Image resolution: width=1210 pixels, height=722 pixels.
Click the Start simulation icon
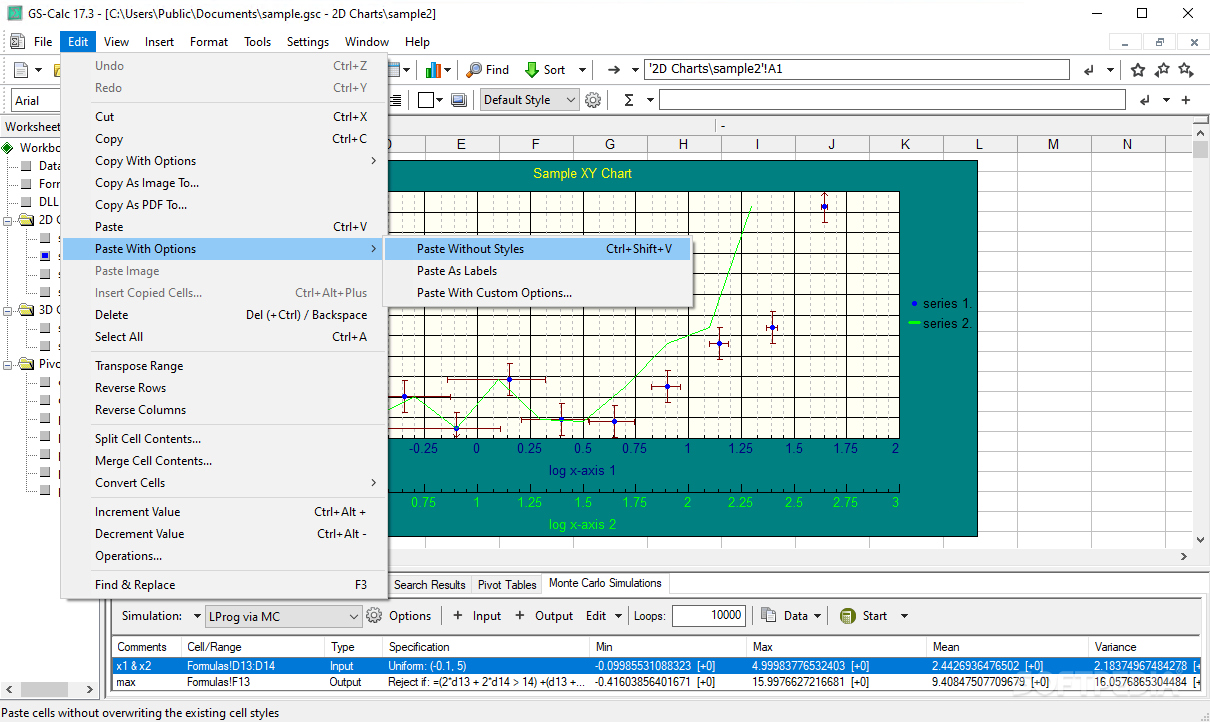pos(848,616)
